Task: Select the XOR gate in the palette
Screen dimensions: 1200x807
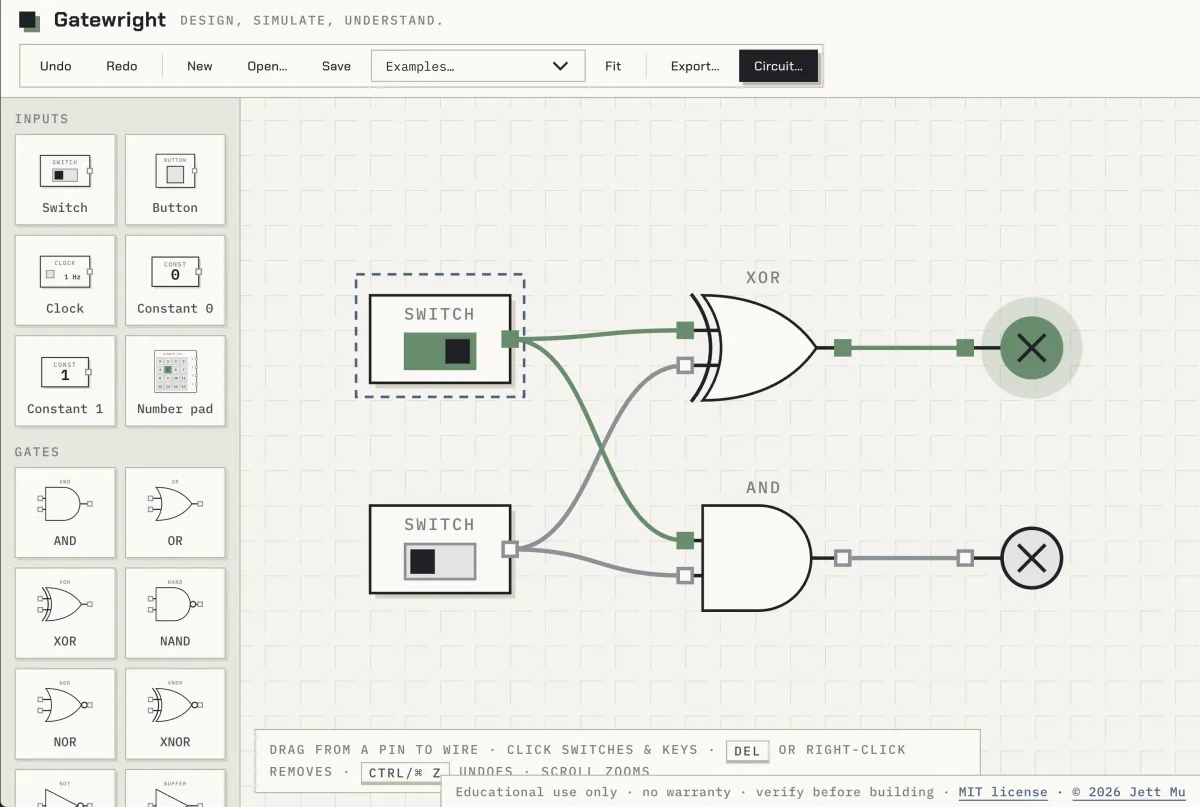Action: [x=65, y=613]
